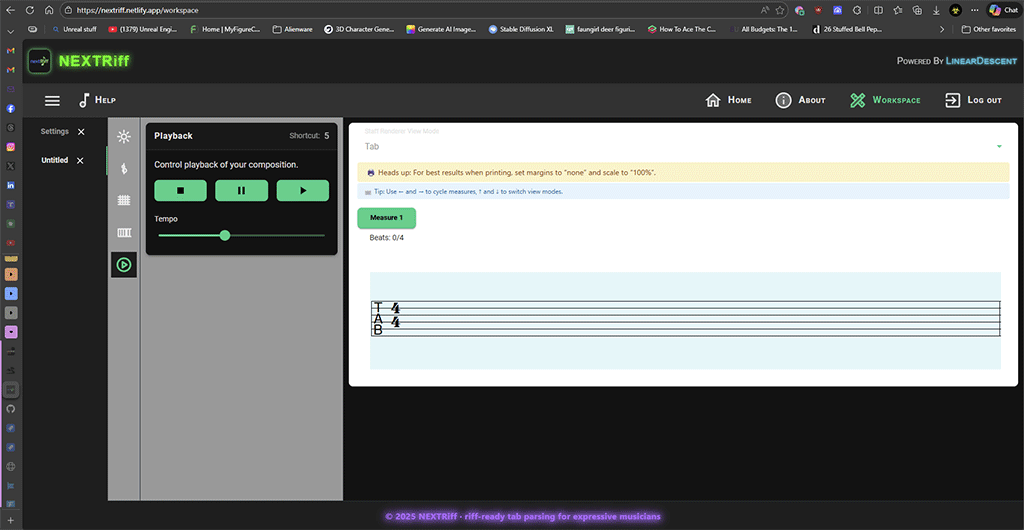Viewport: 1024px width, 530px height.
Task: Expand the bookmarks overflow chevron
Action: coord(943,29)
